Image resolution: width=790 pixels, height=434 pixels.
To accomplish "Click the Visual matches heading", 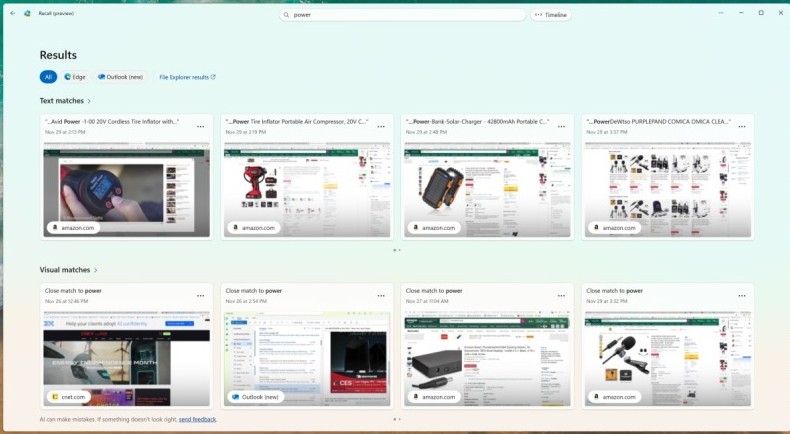I will pyautogui.click(x=64, y=270).
